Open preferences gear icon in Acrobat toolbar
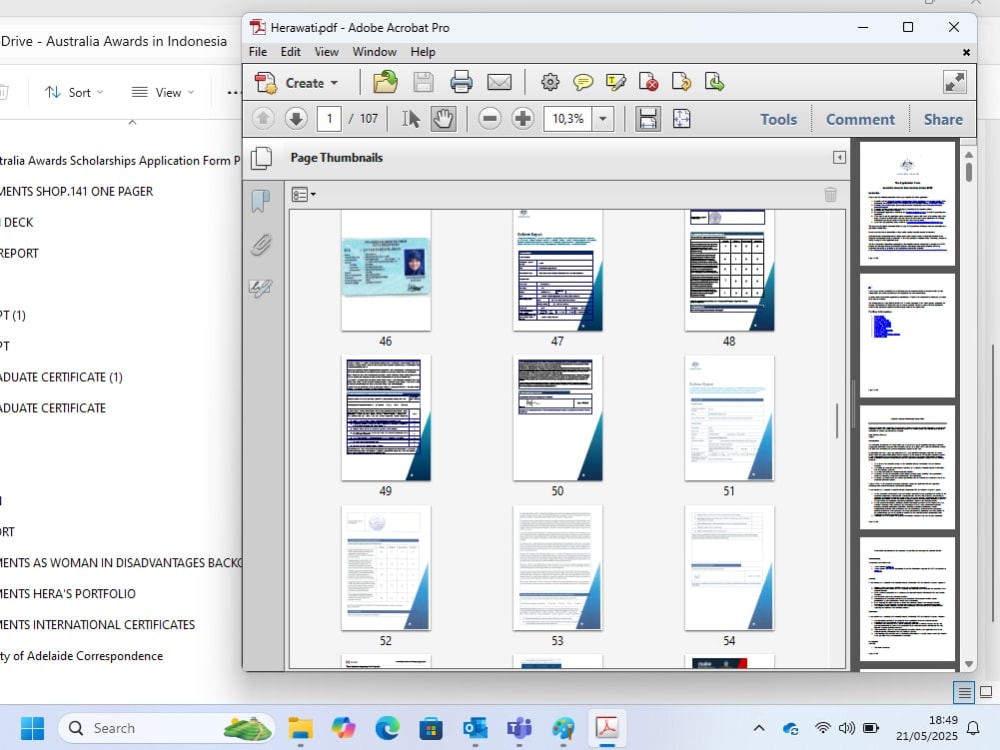This screenshot has height=750, width=1000. tap(550, 82)
